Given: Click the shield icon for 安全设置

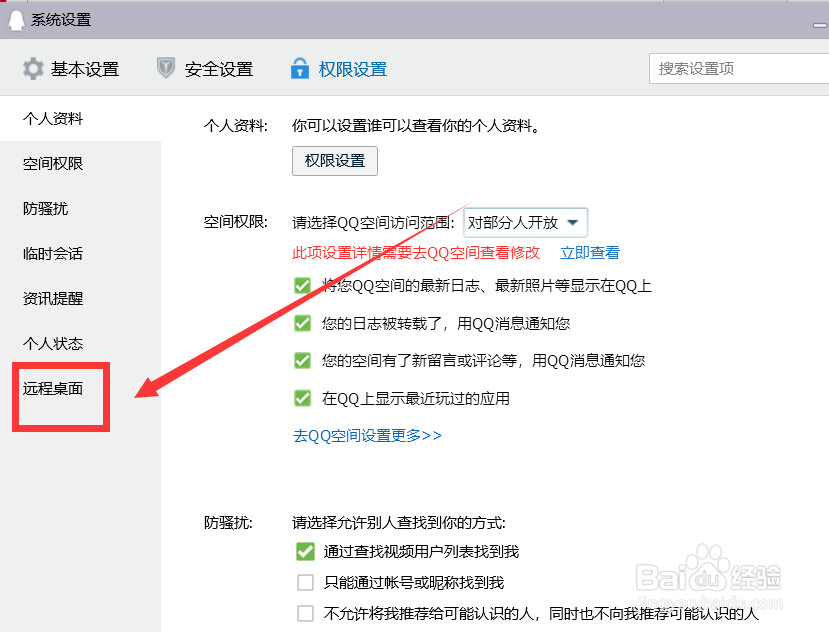Looking at the screenshot, I should [165, 68].
